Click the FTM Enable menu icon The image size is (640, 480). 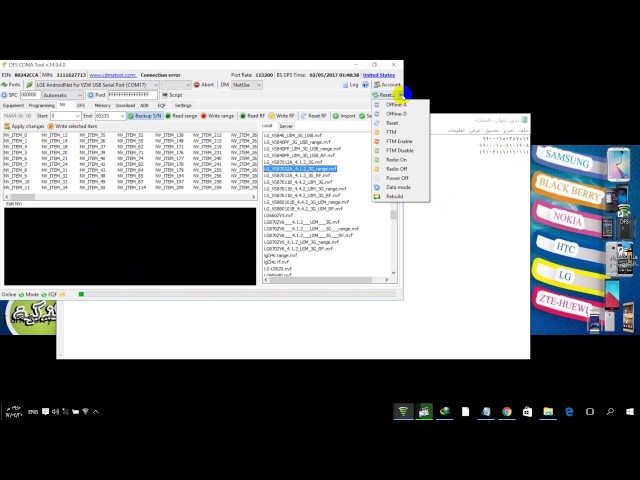377,141
